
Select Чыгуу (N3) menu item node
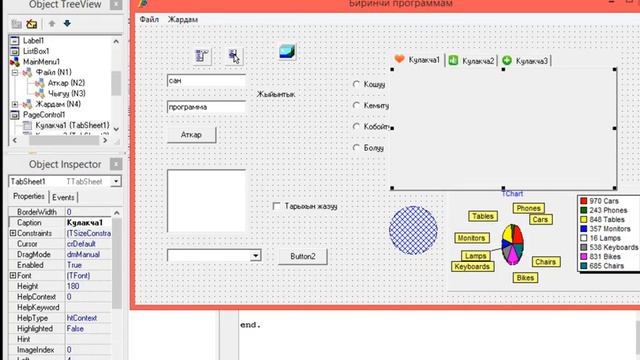(x=67, y=93)
